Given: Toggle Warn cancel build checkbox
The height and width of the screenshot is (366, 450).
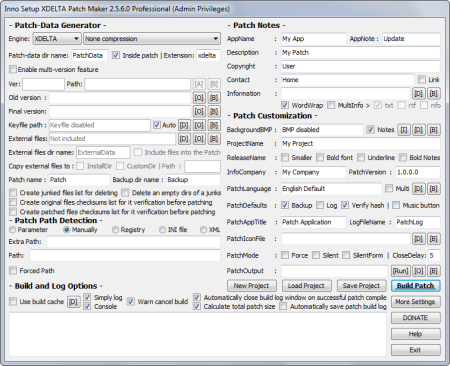Looking at the screenshot, I should [x=131, y=302].
